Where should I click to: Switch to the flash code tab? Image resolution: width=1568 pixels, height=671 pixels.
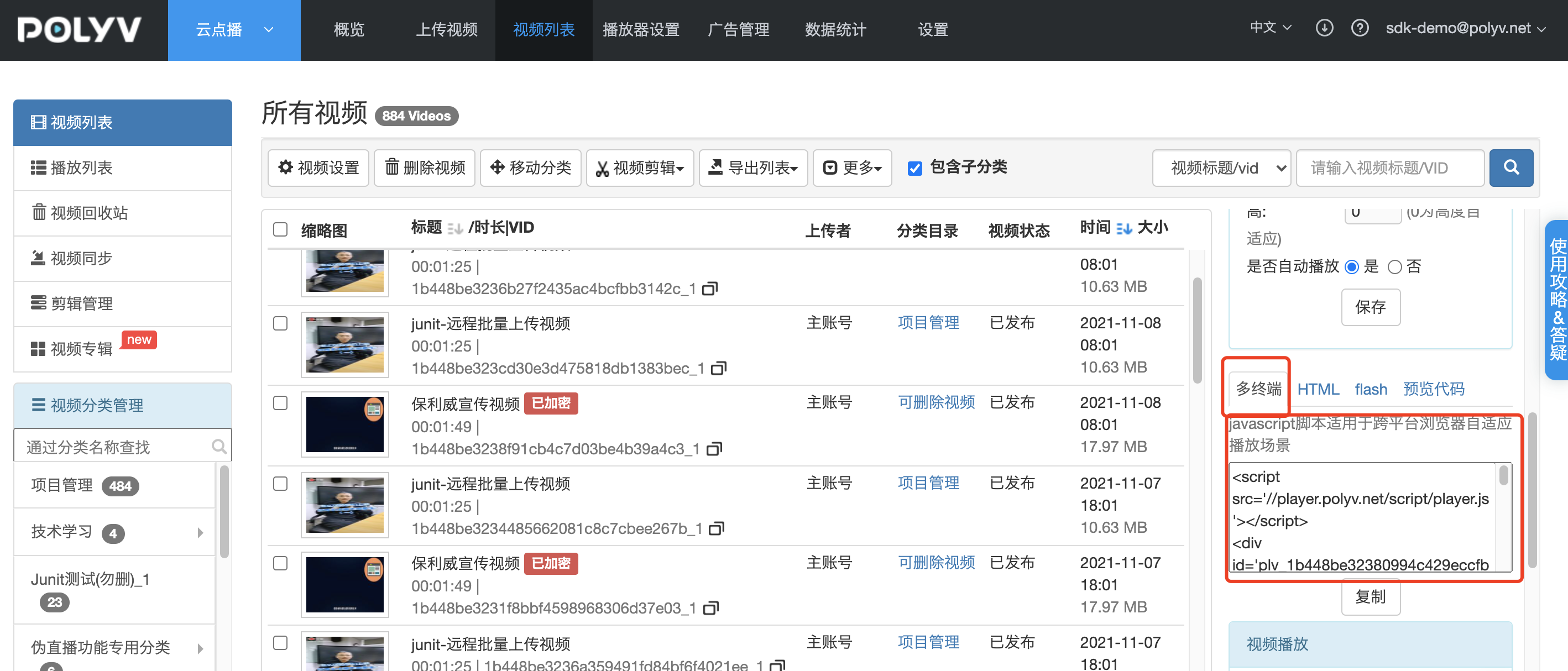(x=1371, y=389)
